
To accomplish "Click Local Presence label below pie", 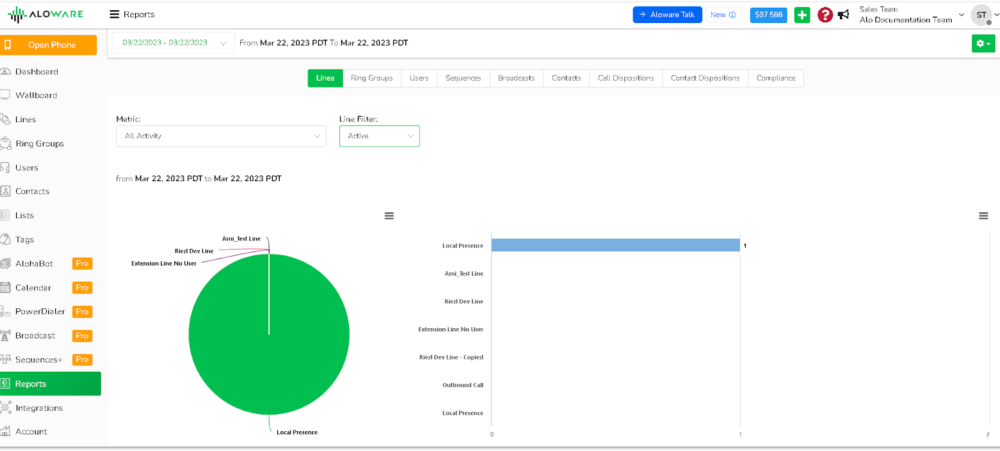I will tap(297, 433).
